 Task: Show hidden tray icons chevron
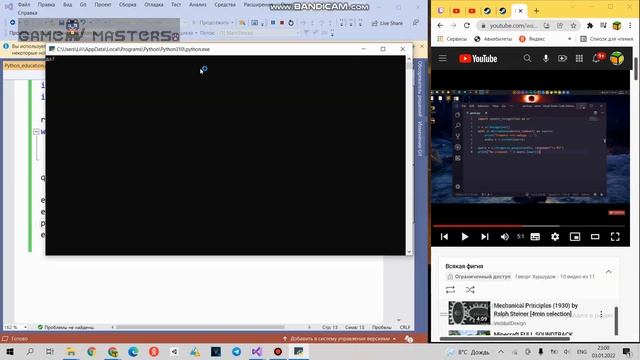501,352
